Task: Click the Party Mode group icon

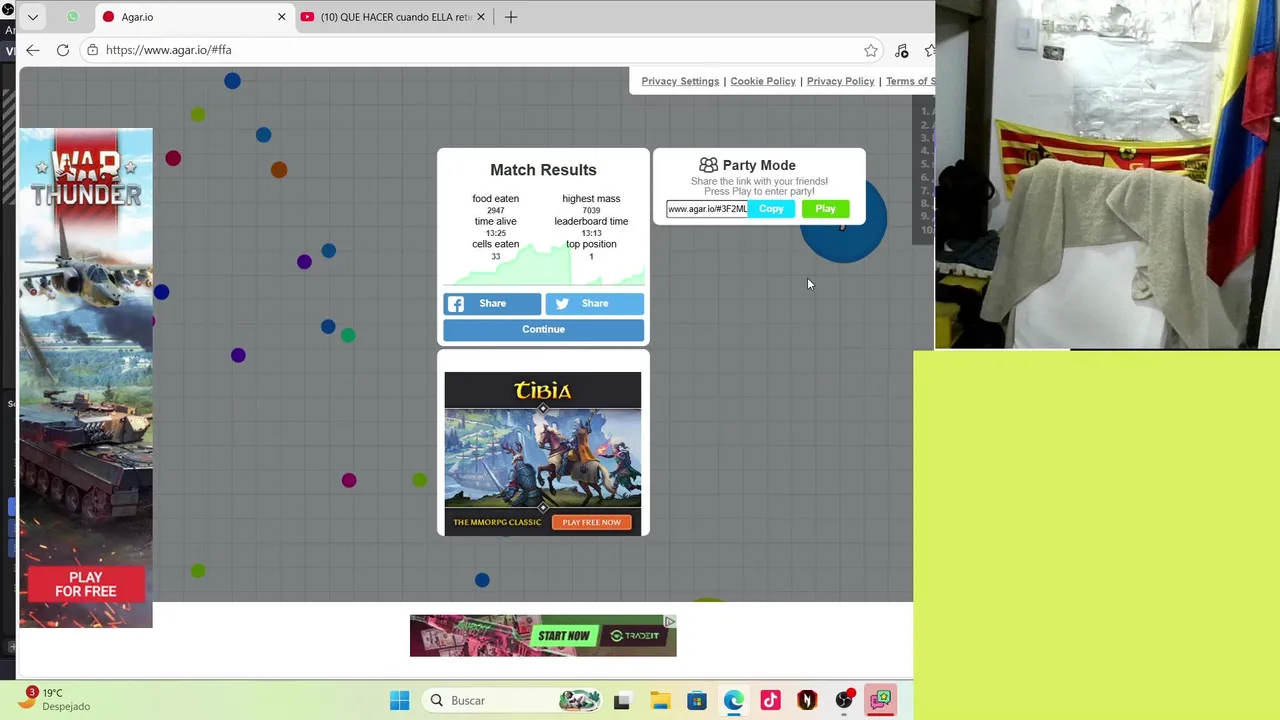Action: click(708, 165)
